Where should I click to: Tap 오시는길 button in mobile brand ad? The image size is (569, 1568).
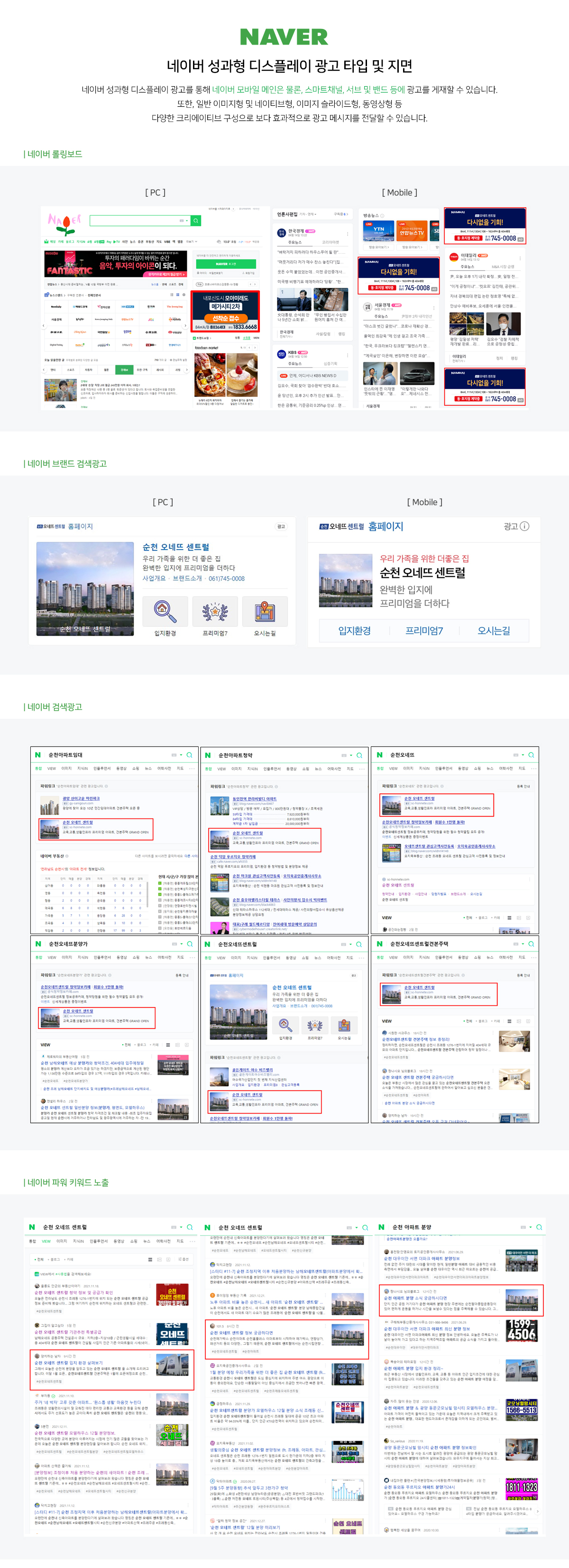(x=494, y=631)
